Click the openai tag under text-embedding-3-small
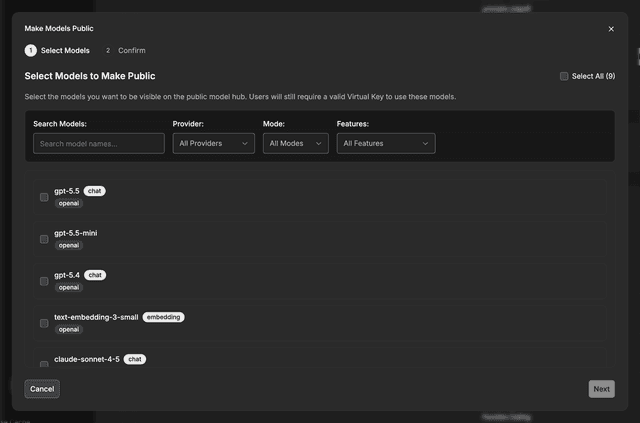The image size is (640, 423). 69,329
